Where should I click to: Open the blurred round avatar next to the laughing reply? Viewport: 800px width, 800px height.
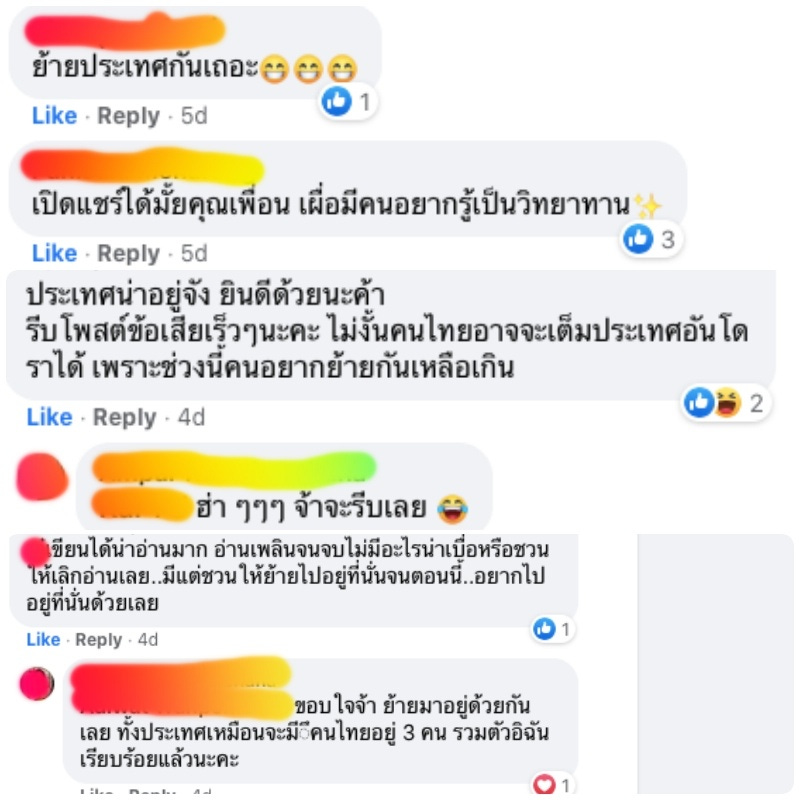42,477
